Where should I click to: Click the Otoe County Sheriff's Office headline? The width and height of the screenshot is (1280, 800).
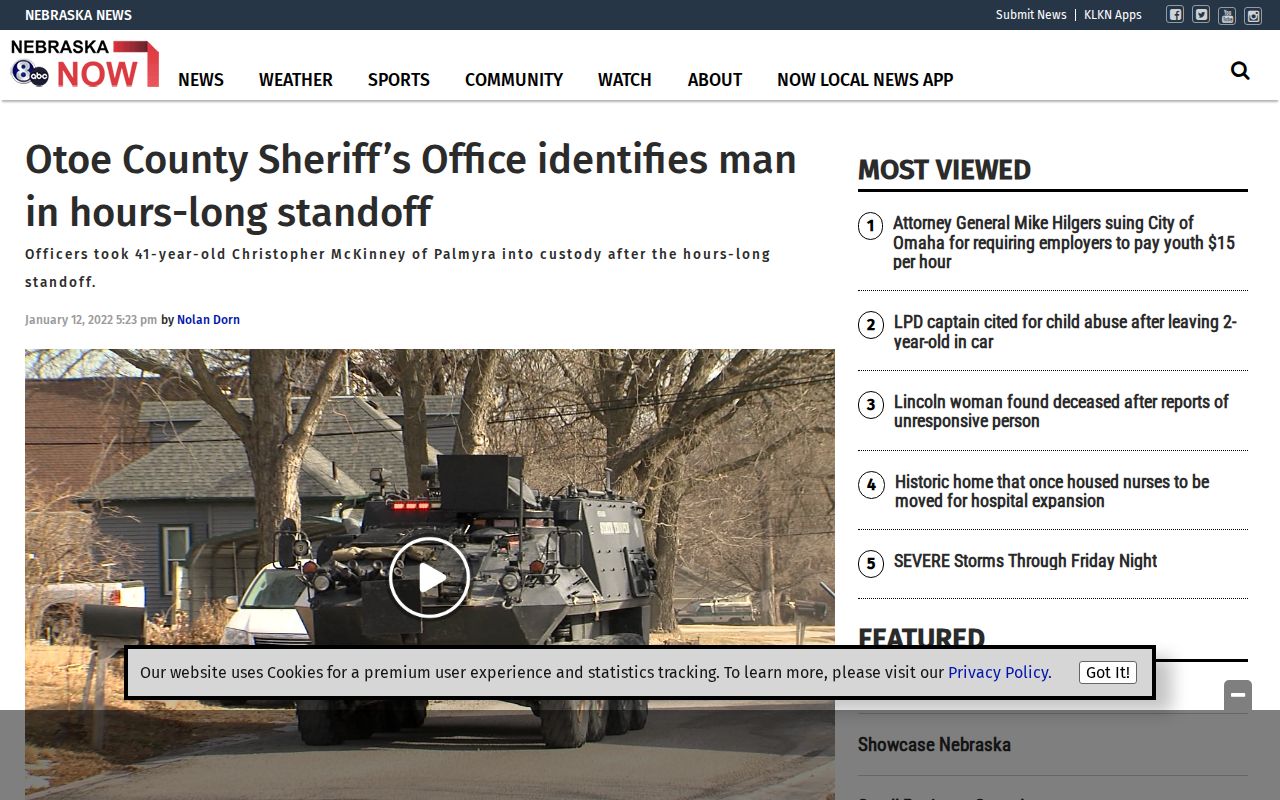coord(411,186)
